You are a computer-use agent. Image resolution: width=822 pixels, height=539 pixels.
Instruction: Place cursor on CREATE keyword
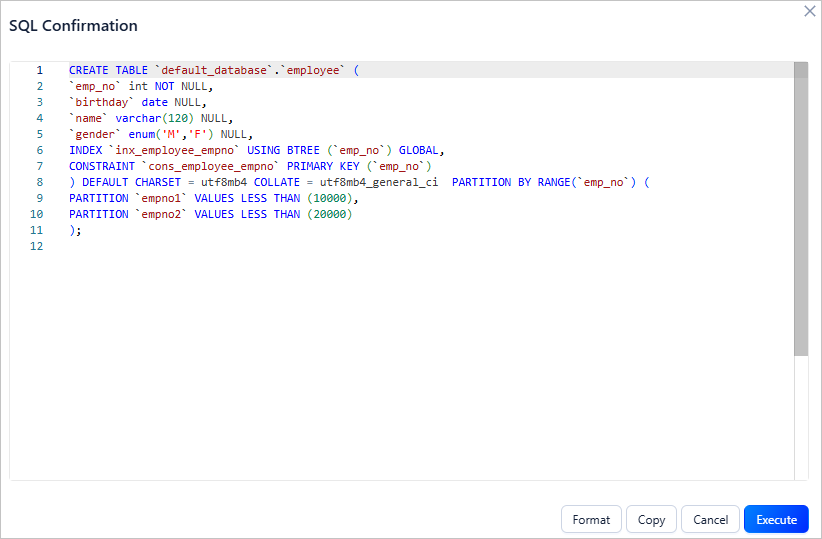pyautogui.click(x=88, y=70)
